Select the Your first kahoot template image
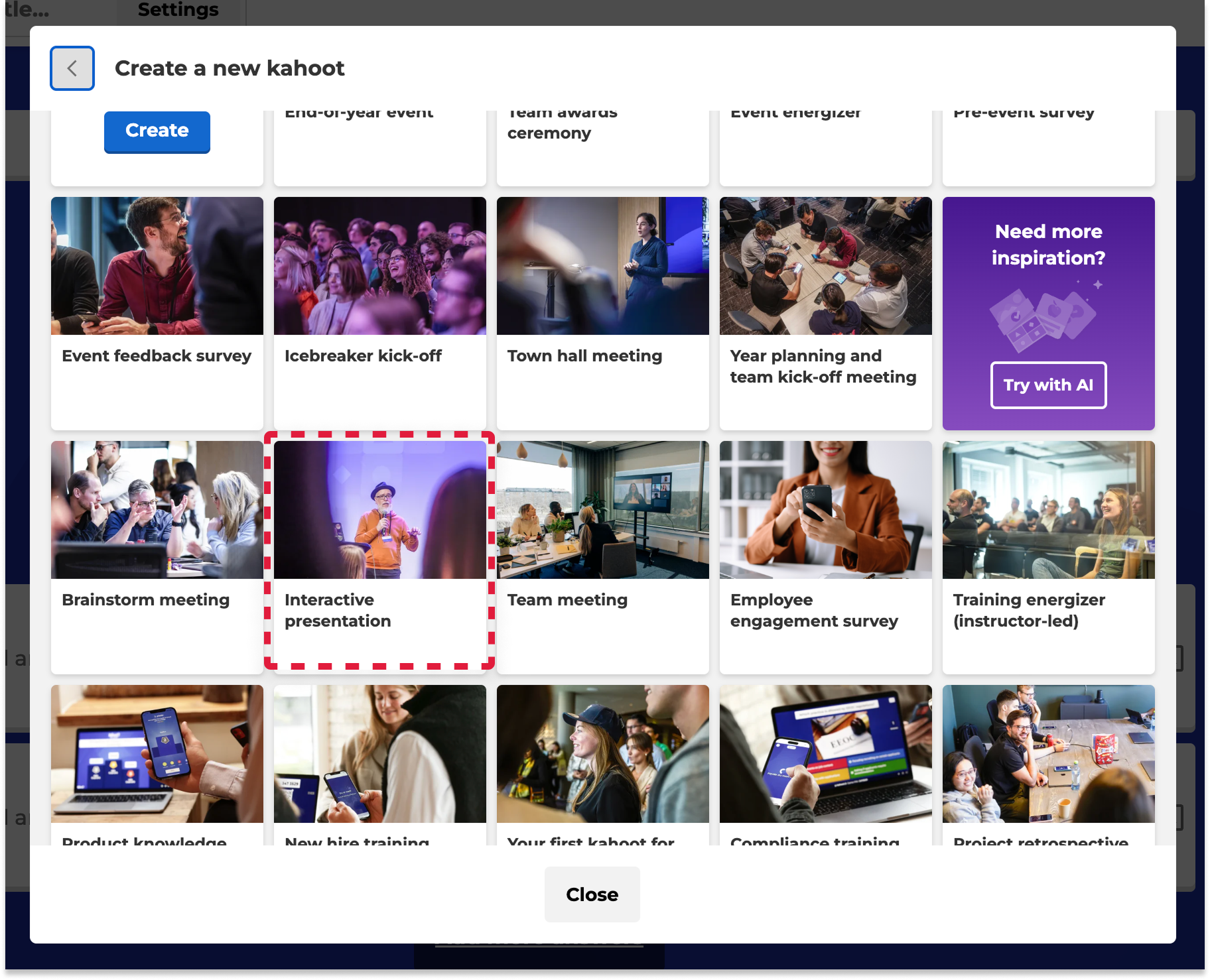The image size is (1210, 980). pyautogui.click(x=602, y=754)
